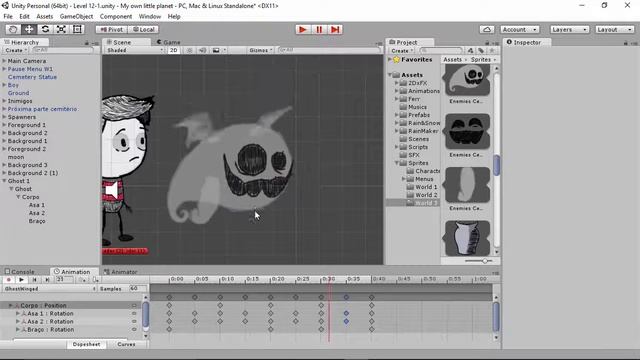Open Unity cloud services

[x=487, y=29]
